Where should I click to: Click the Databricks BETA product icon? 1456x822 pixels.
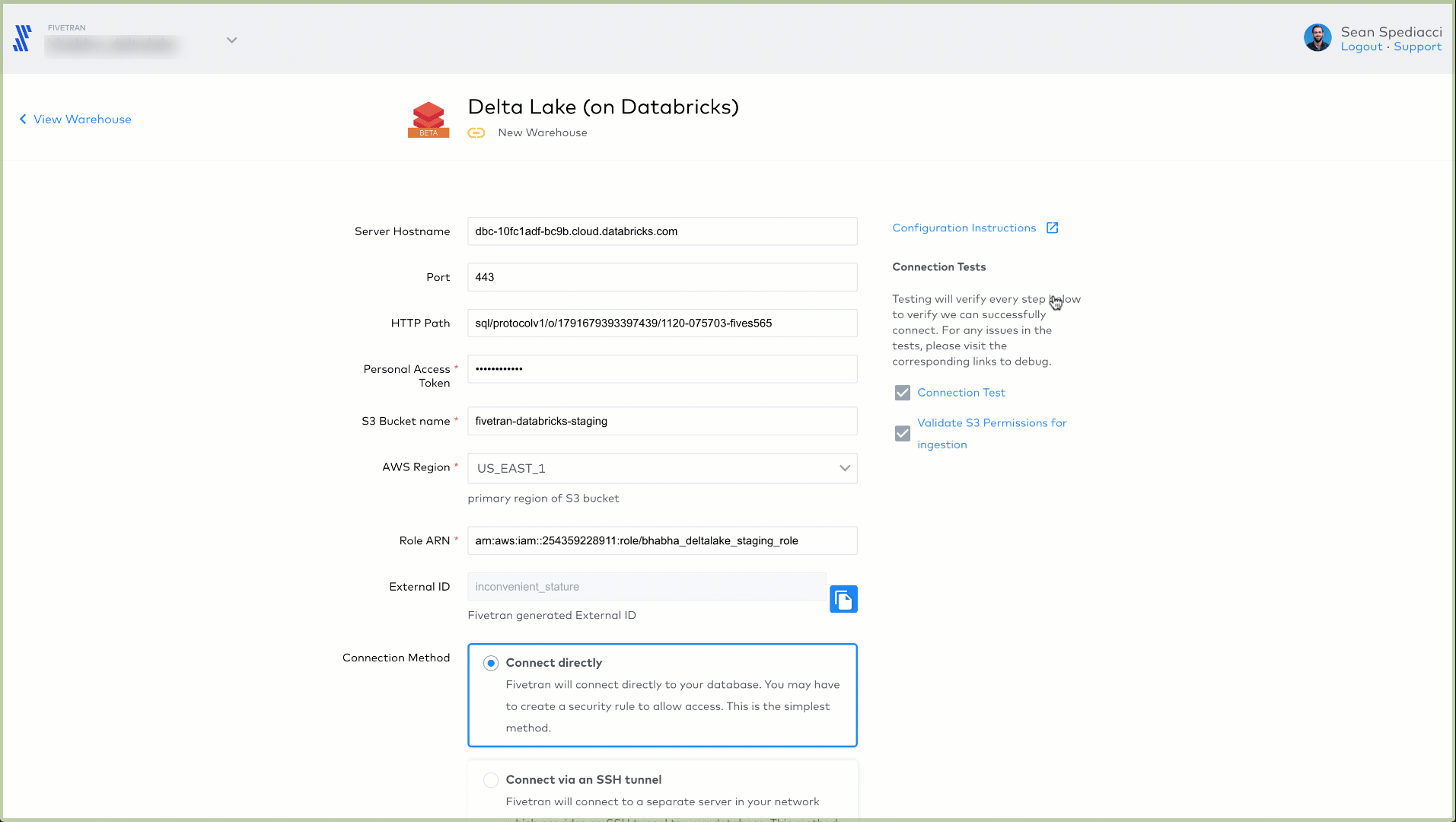(428, 118)
